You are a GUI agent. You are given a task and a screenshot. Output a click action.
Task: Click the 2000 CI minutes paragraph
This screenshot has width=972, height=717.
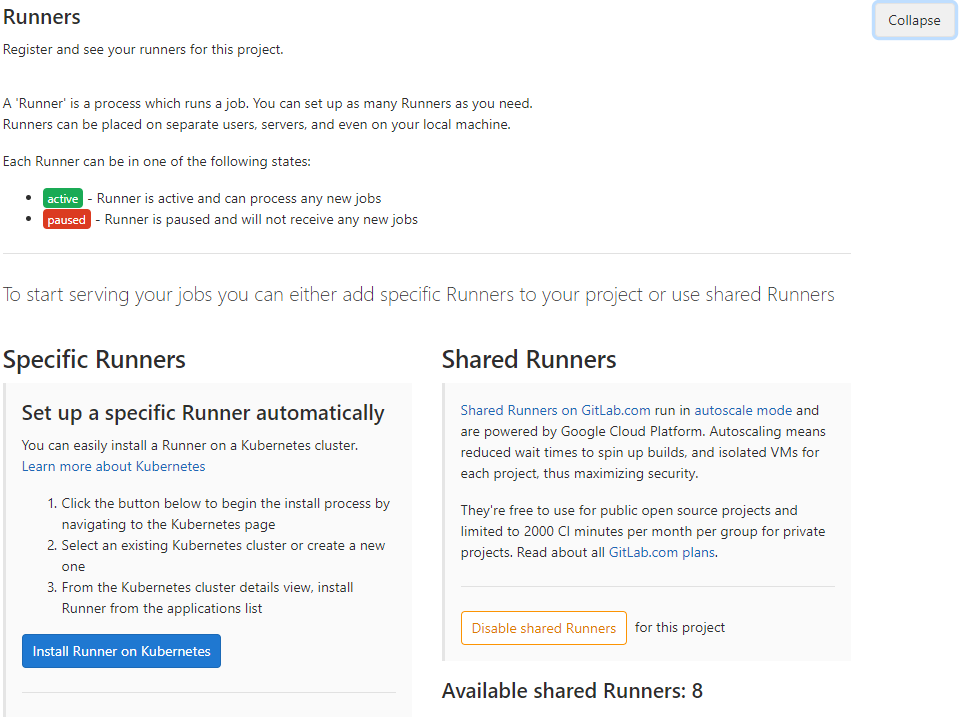click(643, 531)
